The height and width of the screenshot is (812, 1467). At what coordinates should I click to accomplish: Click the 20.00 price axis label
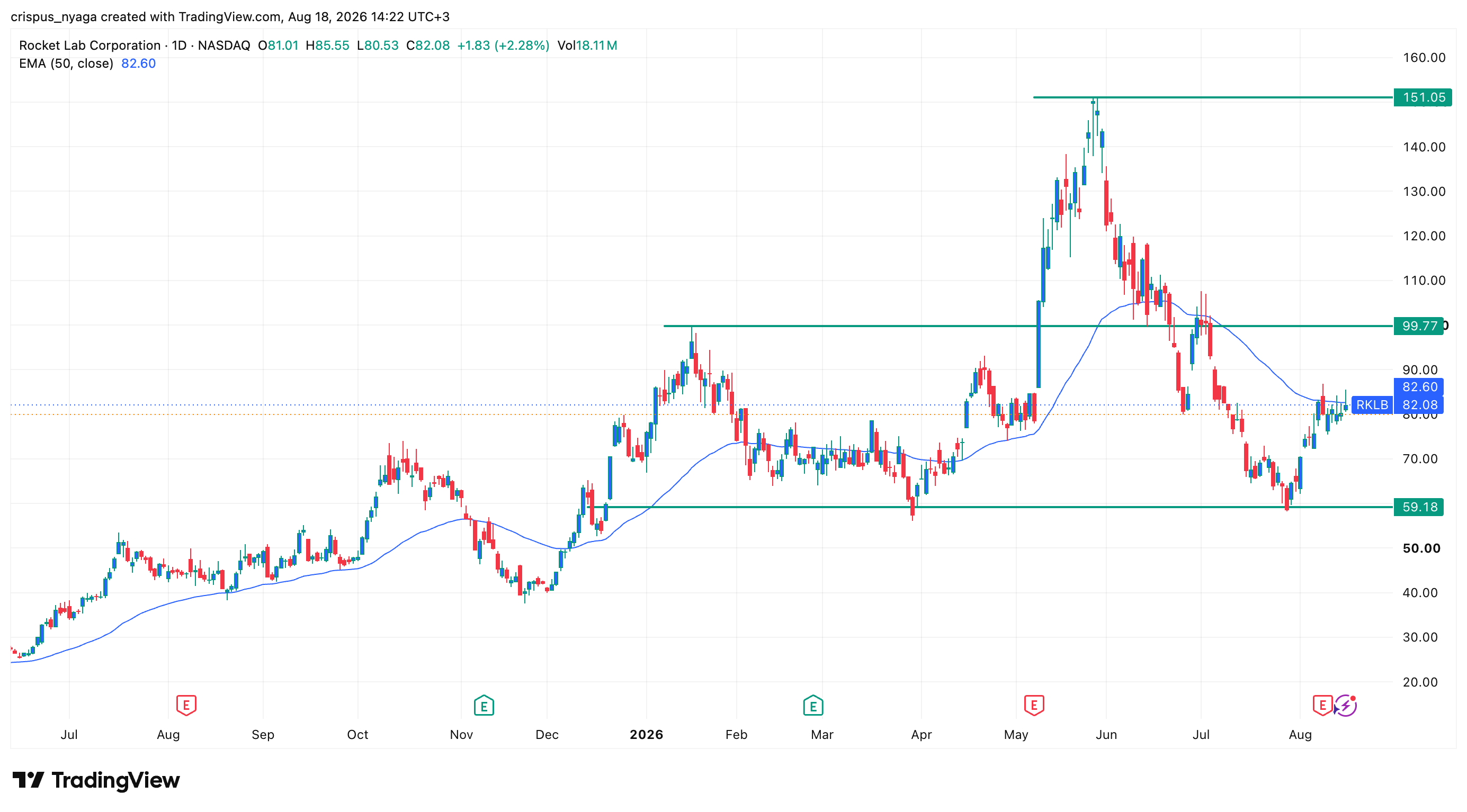pos(1420,682)
